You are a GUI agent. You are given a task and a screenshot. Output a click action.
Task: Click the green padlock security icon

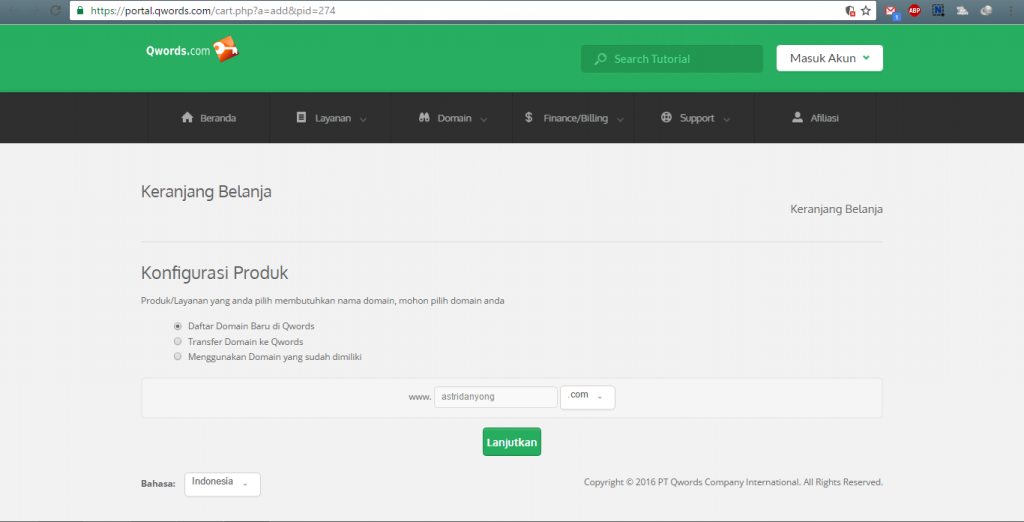[79, 10]
